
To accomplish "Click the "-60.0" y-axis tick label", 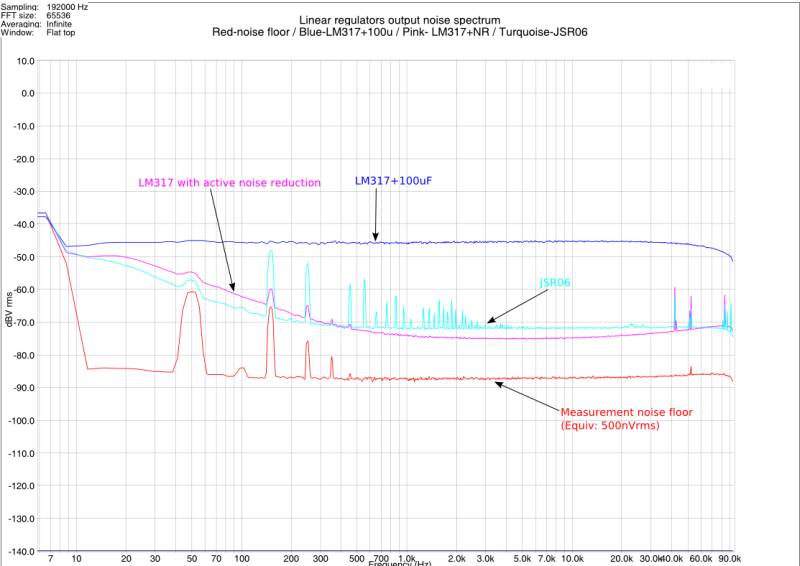I will coord(24,289).
